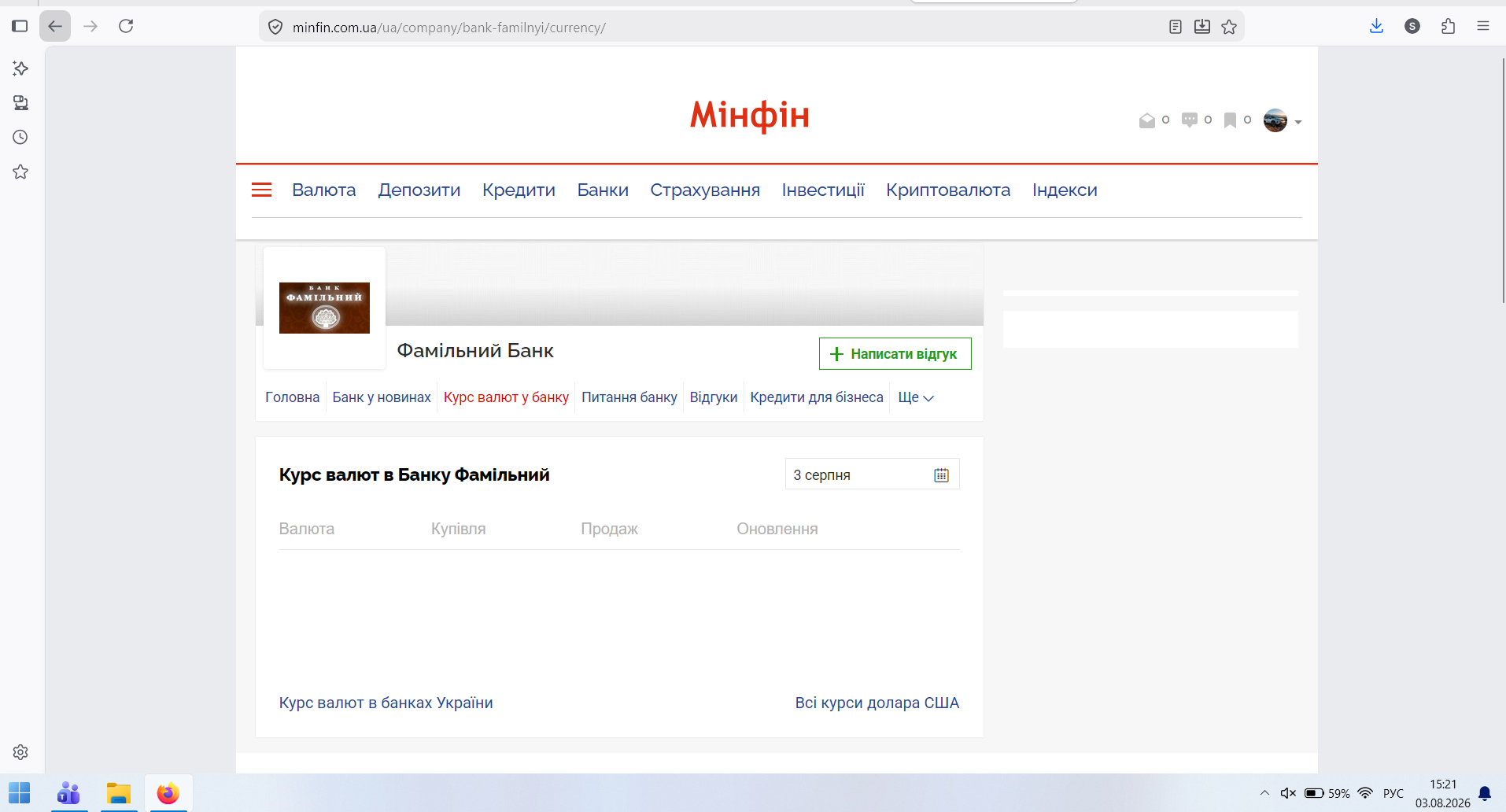Toggle the muted volume tray icon
Screen dimensions: 1506x812
1288,793
